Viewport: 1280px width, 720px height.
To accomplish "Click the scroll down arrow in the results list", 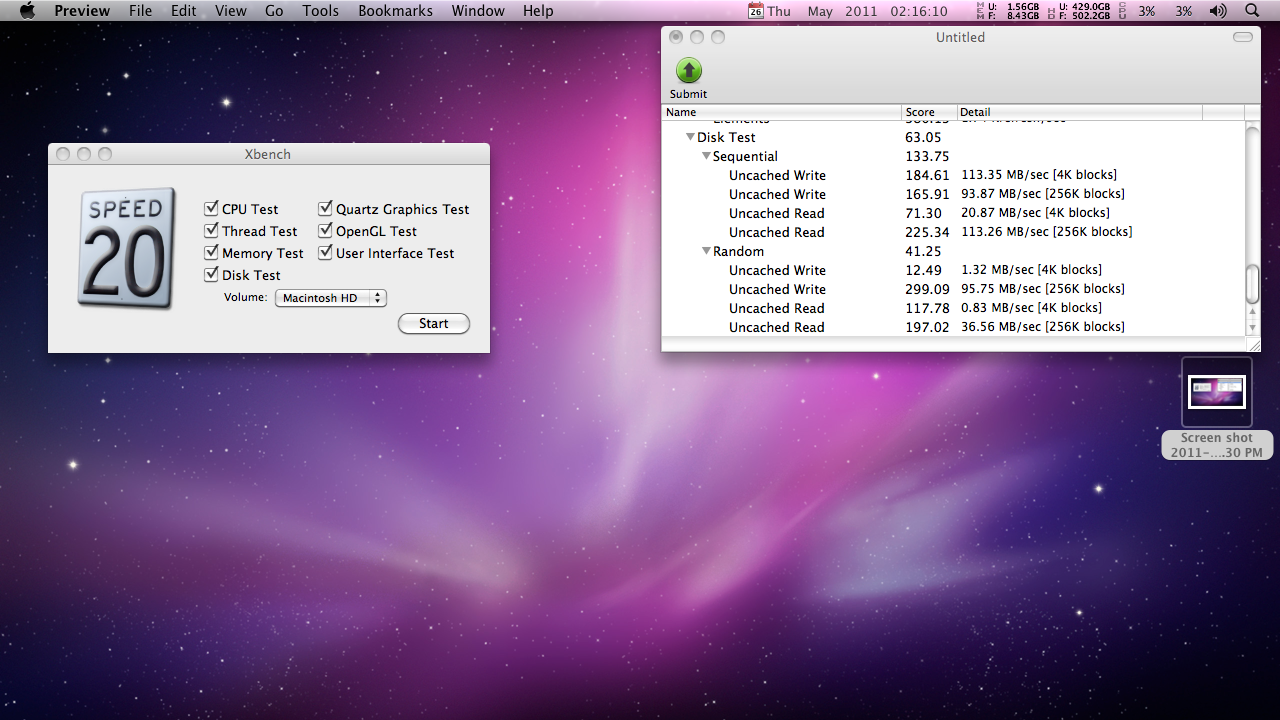I will (x=1252, y=326).
